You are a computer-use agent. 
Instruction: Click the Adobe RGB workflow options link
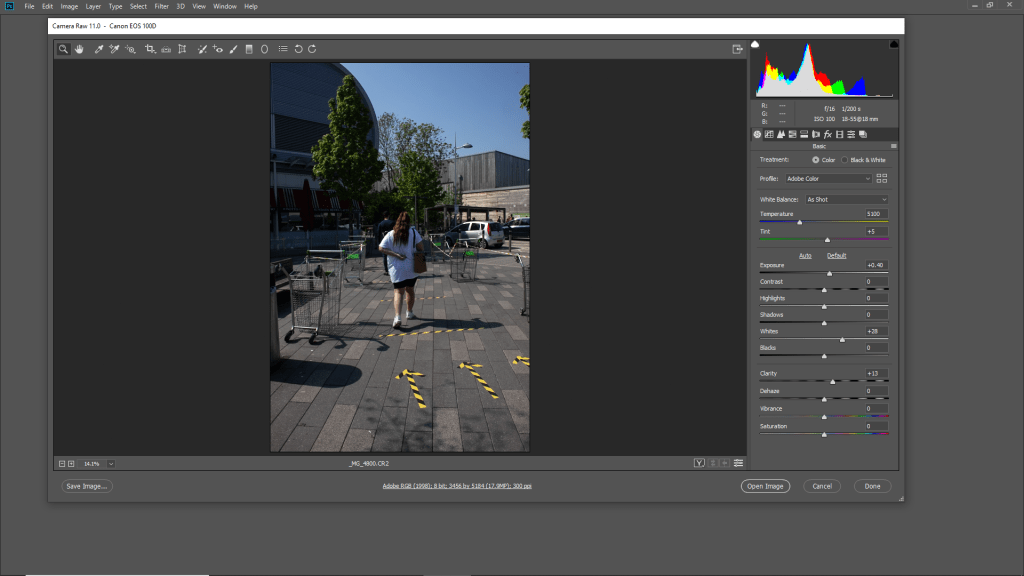point(456,486)
